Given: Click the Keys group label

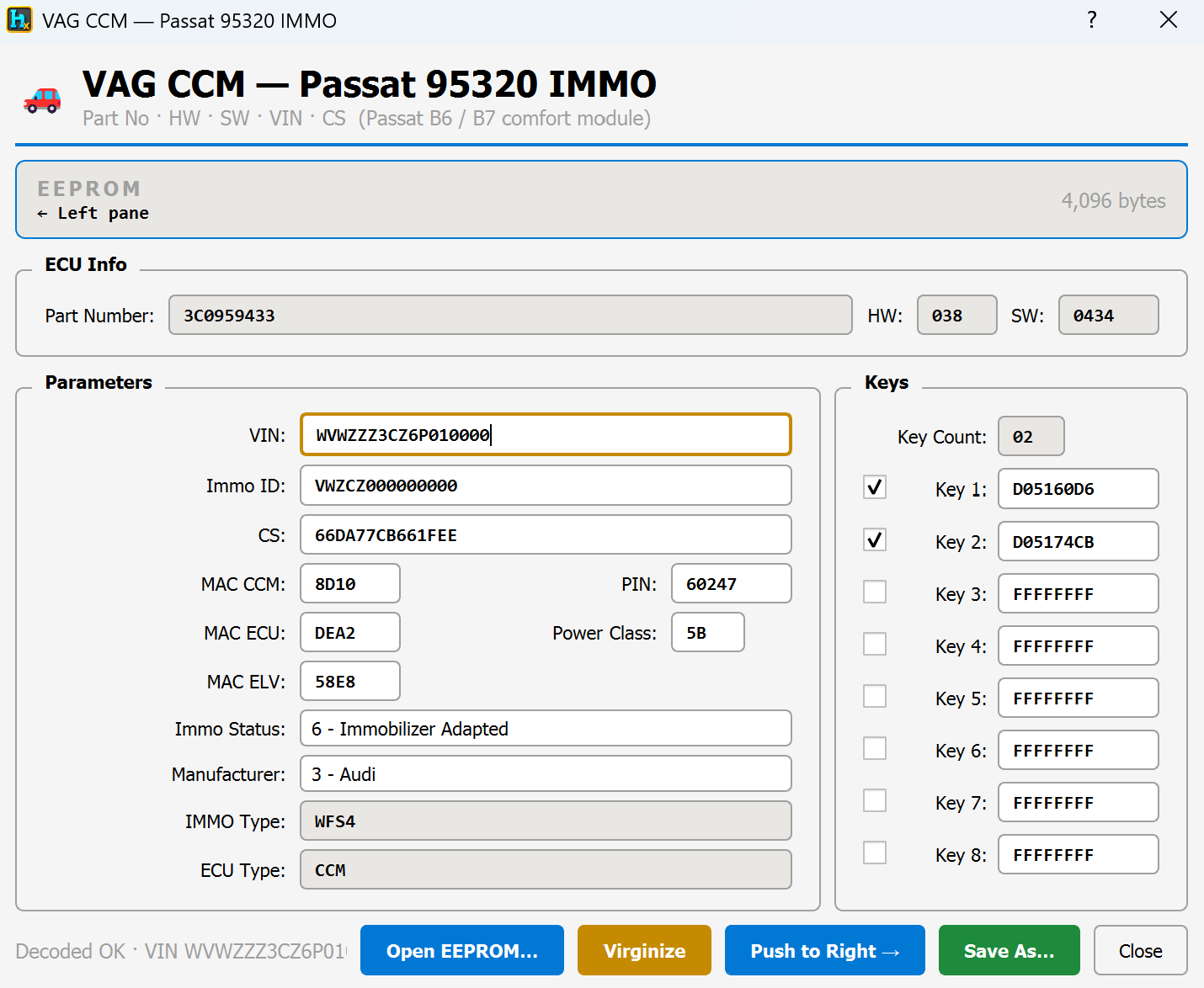Looking at the screenshot, I should (887, 382).
